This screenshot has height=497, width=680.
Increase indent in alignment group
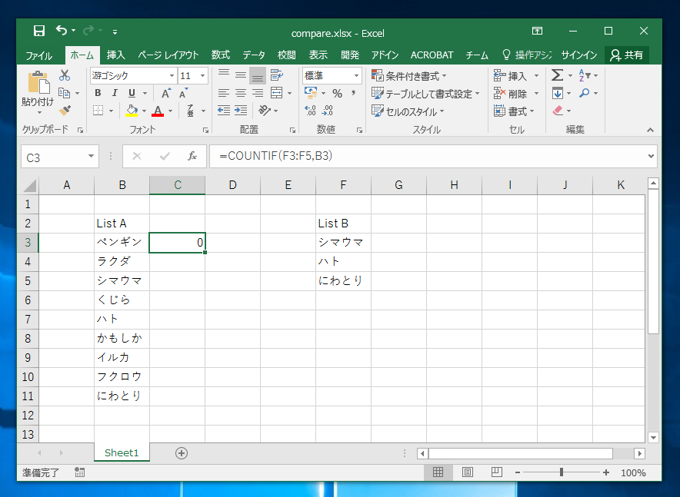(x=241, y=111)
